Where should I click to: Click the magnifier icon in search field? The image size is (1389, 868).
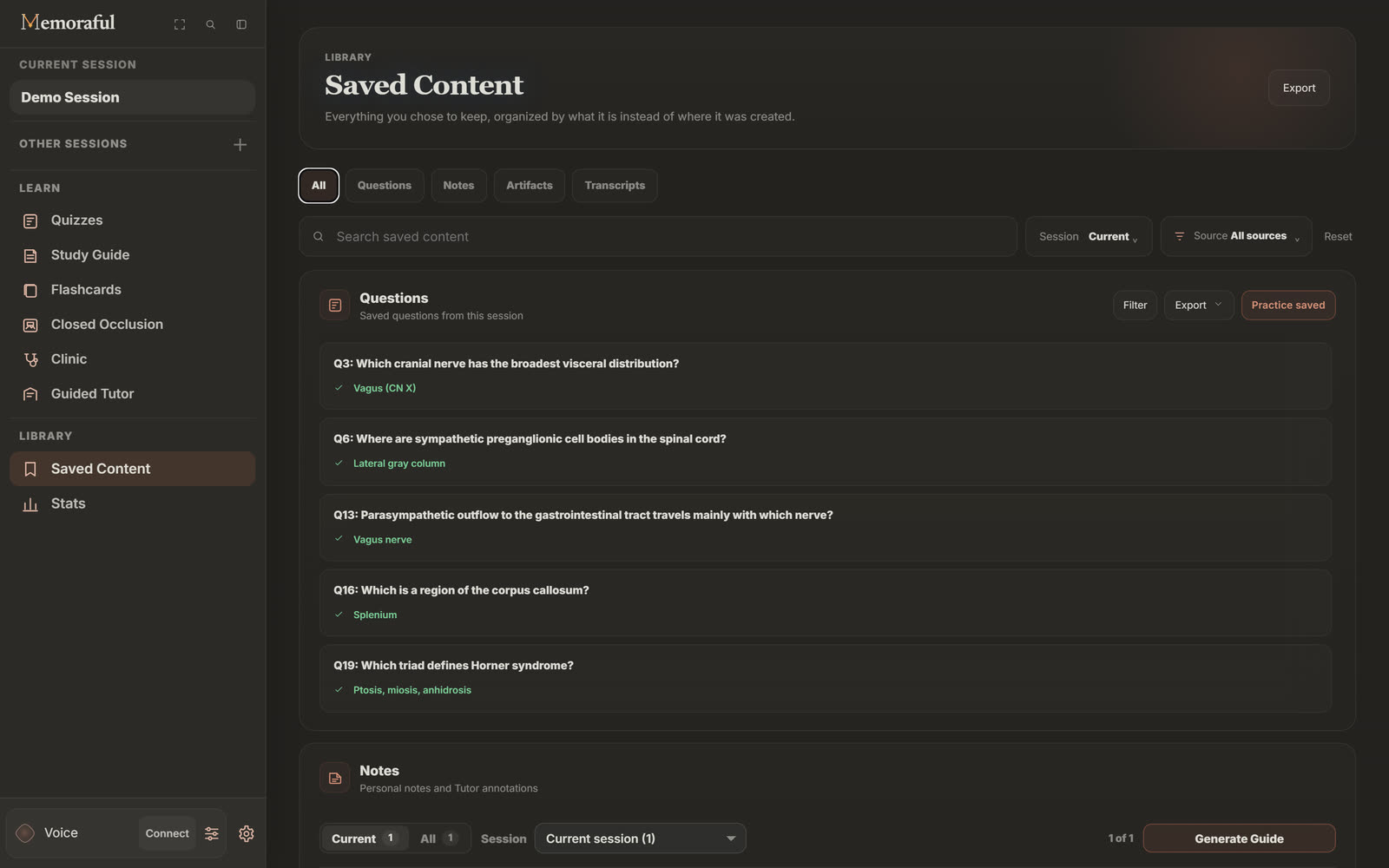point(319,236)
